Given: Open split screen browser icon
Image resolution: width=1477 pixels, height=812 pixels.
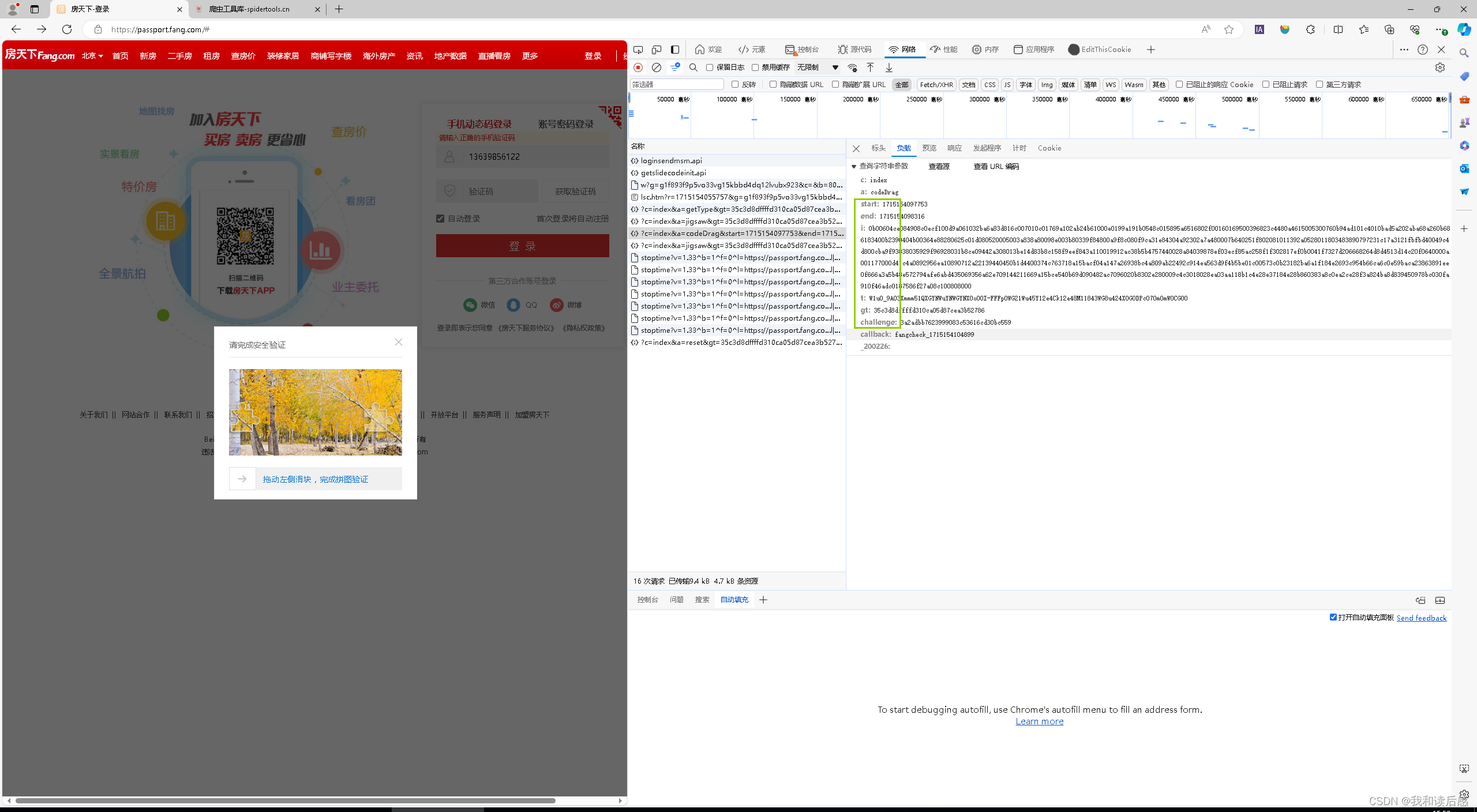Looking at the screenshot, I should coord(1338,29).
